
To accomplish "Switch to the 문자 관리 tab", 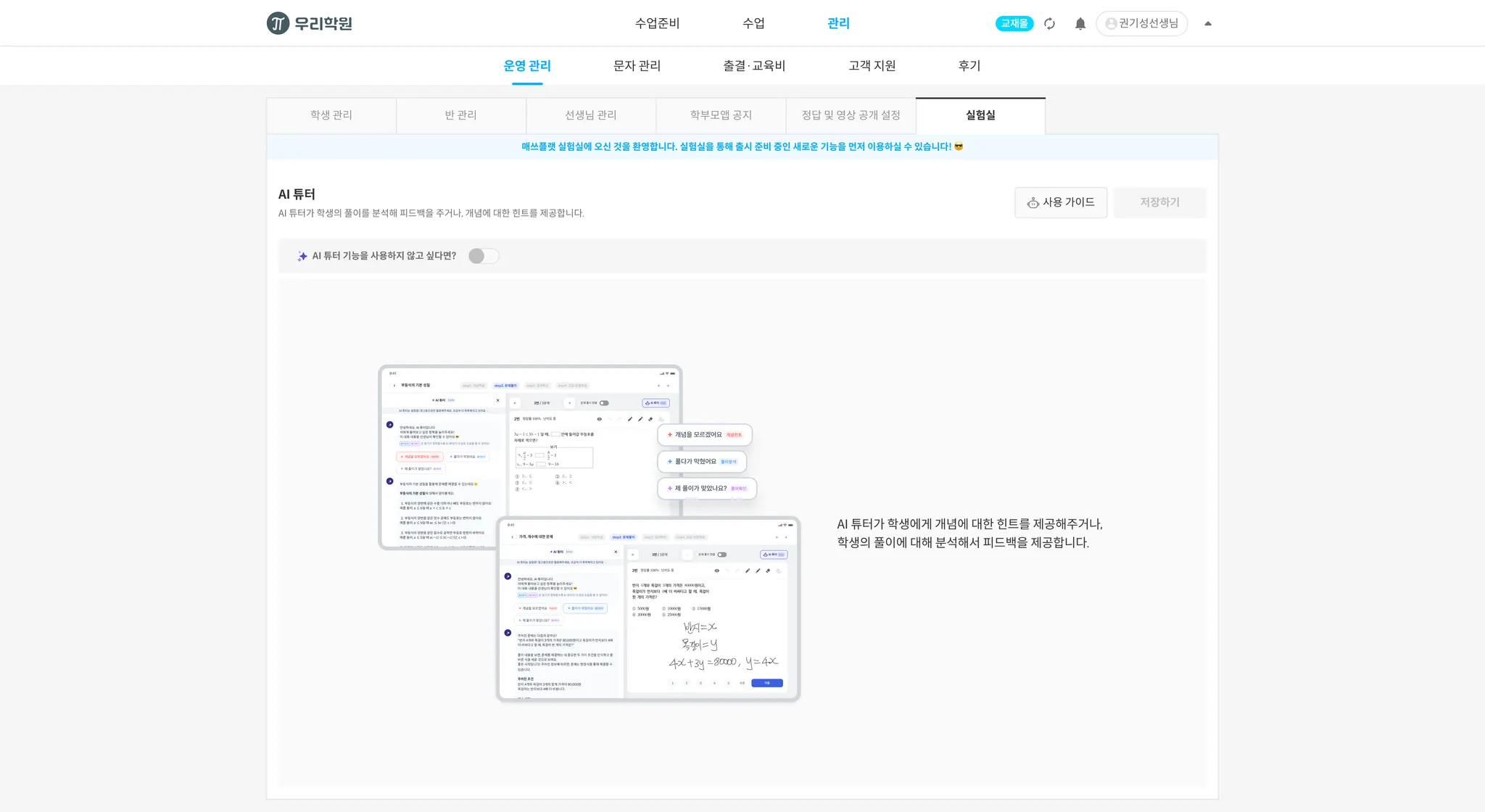I will click(x=637, y=65).
